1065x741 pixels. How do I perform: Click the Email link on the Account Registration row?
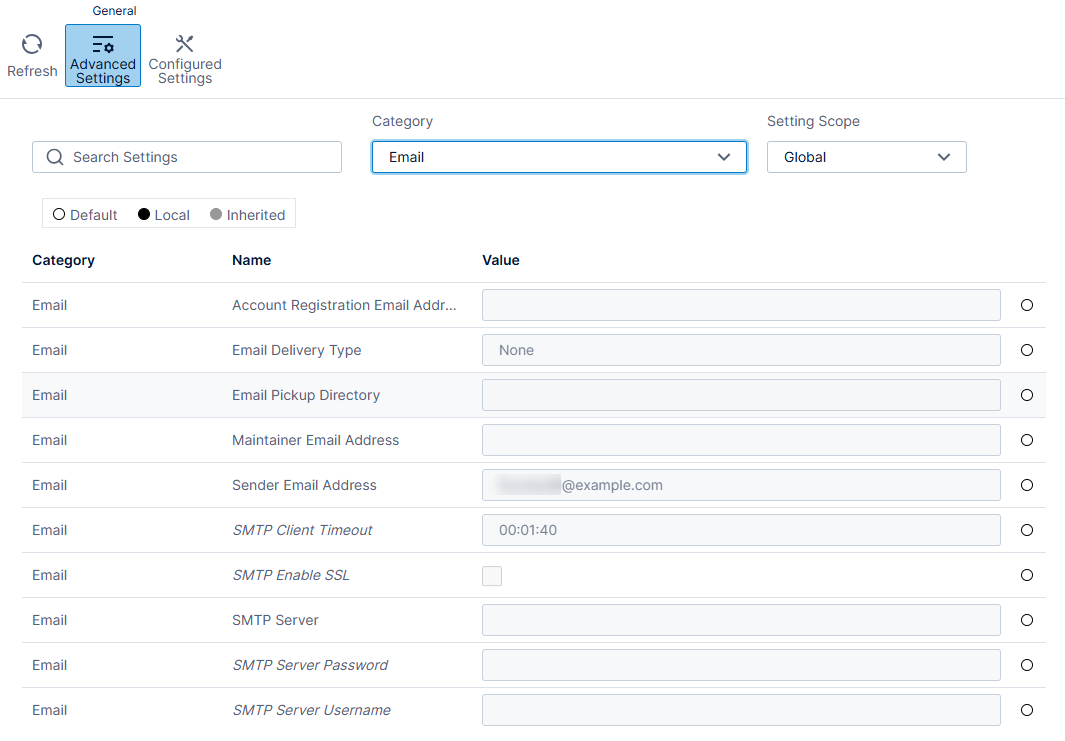[49, 305]
